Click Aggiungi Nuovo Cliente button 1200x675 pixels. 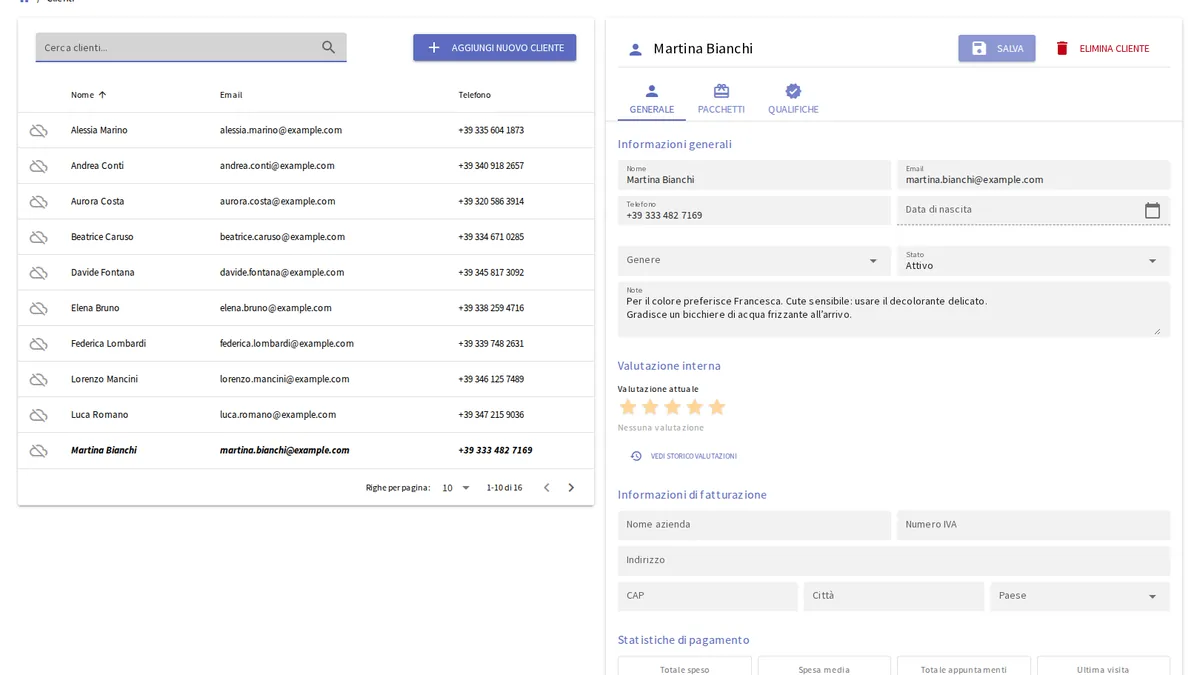[495, 47]
